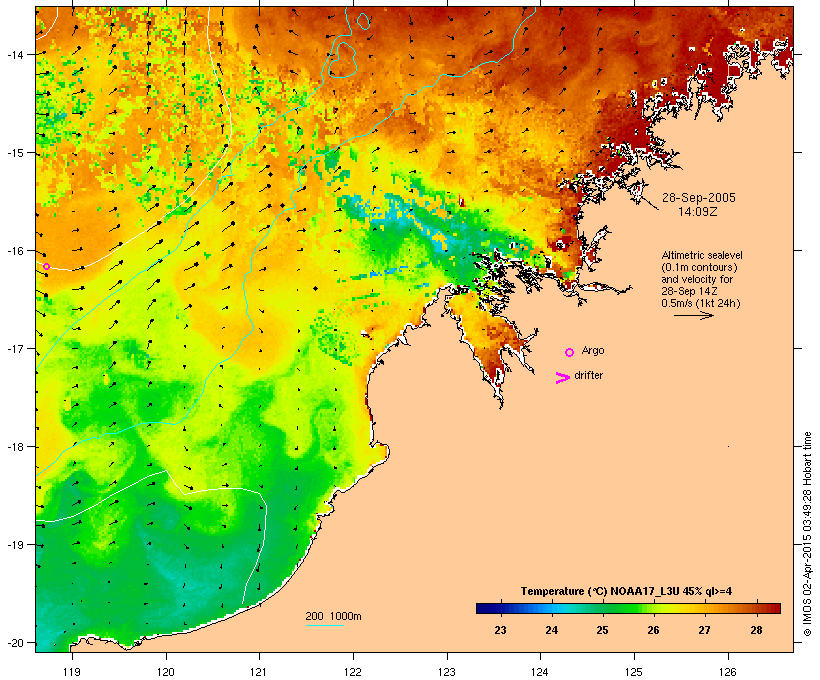This screenshot has width=820, height=680.
Task: Click the longitude axis label '124'
Action: point(540,672)
